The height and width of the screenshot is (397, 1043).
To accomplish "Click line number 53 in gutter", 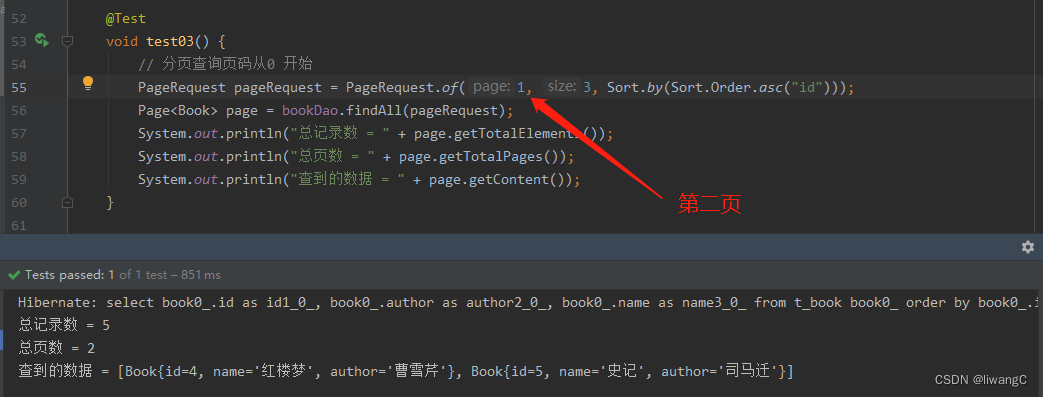I will tap(19, 42).
